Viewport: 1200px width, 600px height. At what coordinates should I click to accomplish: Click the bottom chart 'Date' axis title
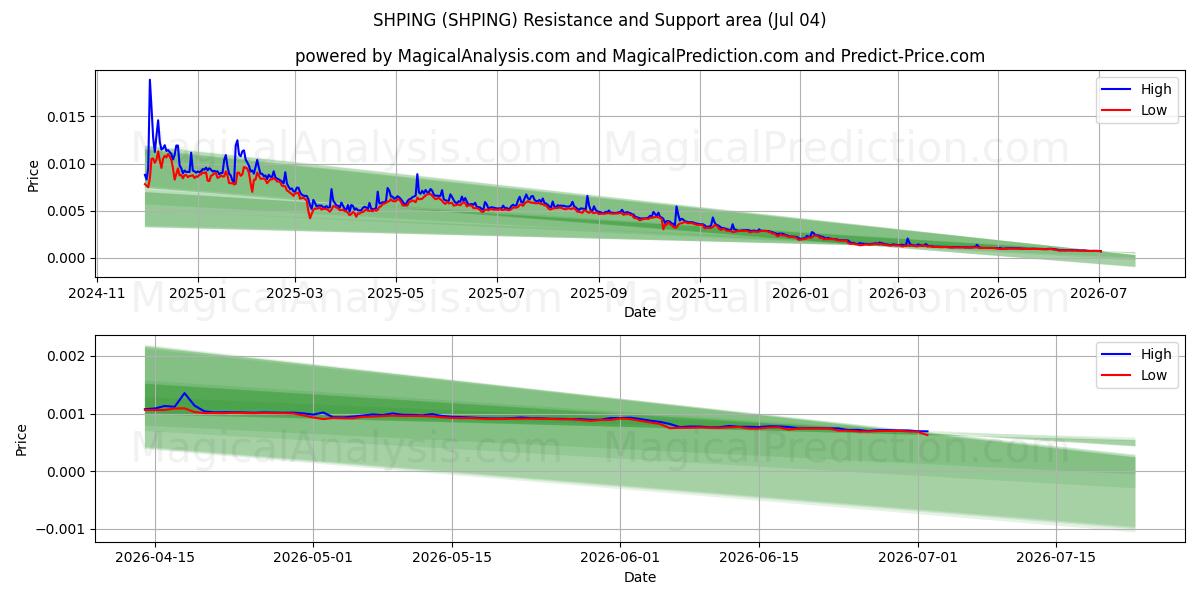tap(640, 577)
